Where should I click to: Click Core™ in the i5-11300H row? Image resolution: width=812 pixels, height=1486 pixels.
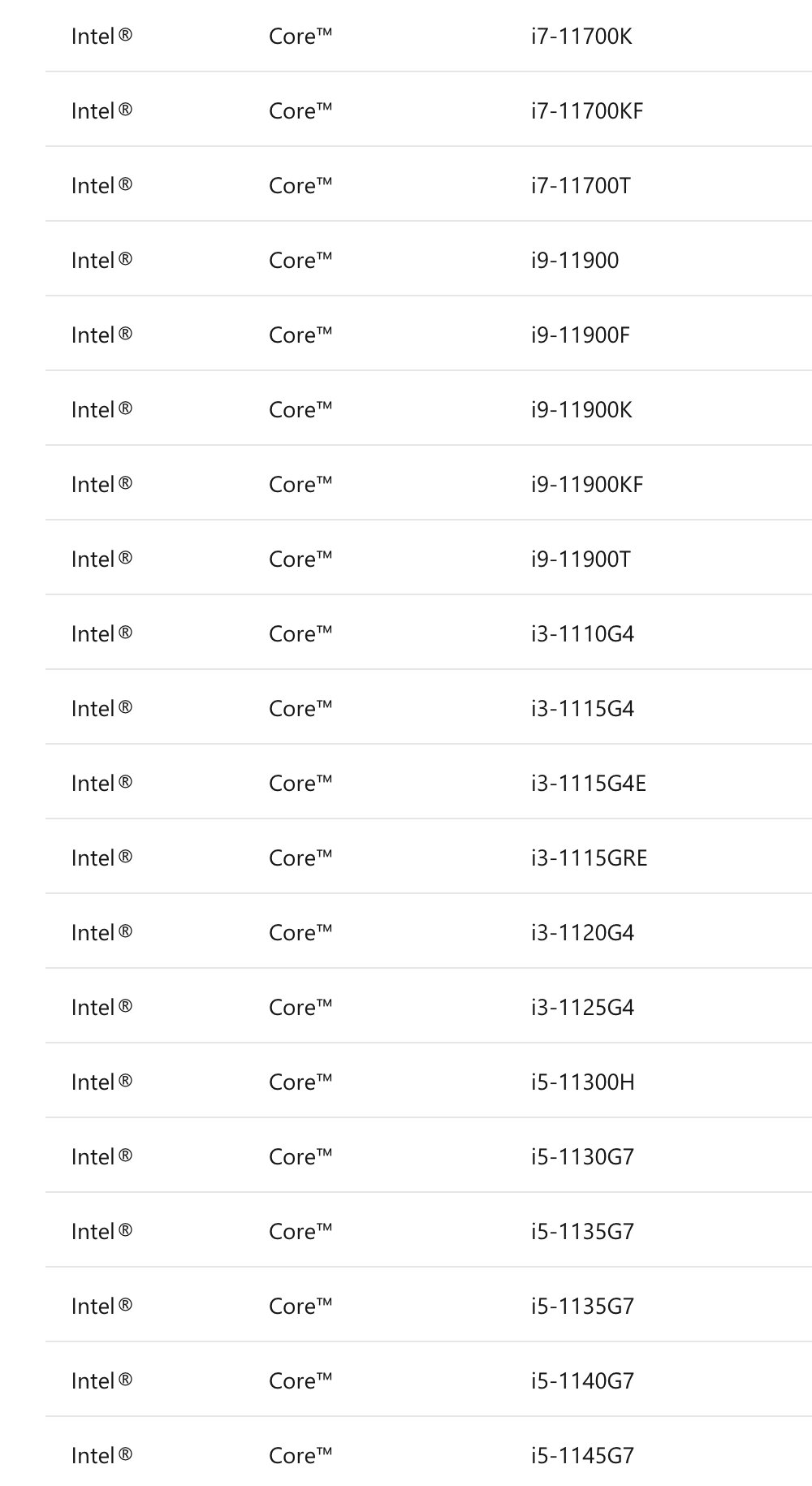tap(300, 1082)
